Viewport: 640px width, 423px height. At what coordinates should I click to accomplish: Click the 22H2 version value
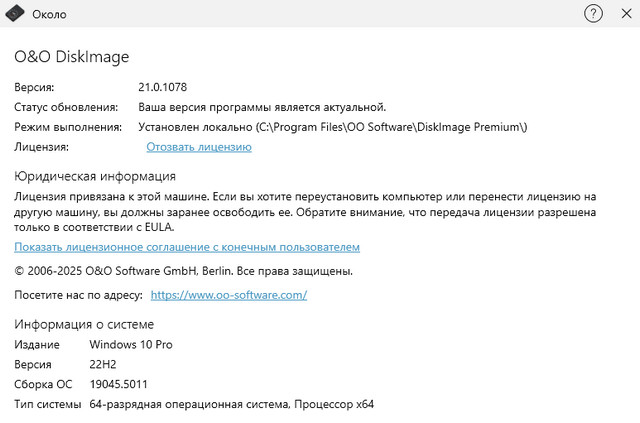(104, 364)
